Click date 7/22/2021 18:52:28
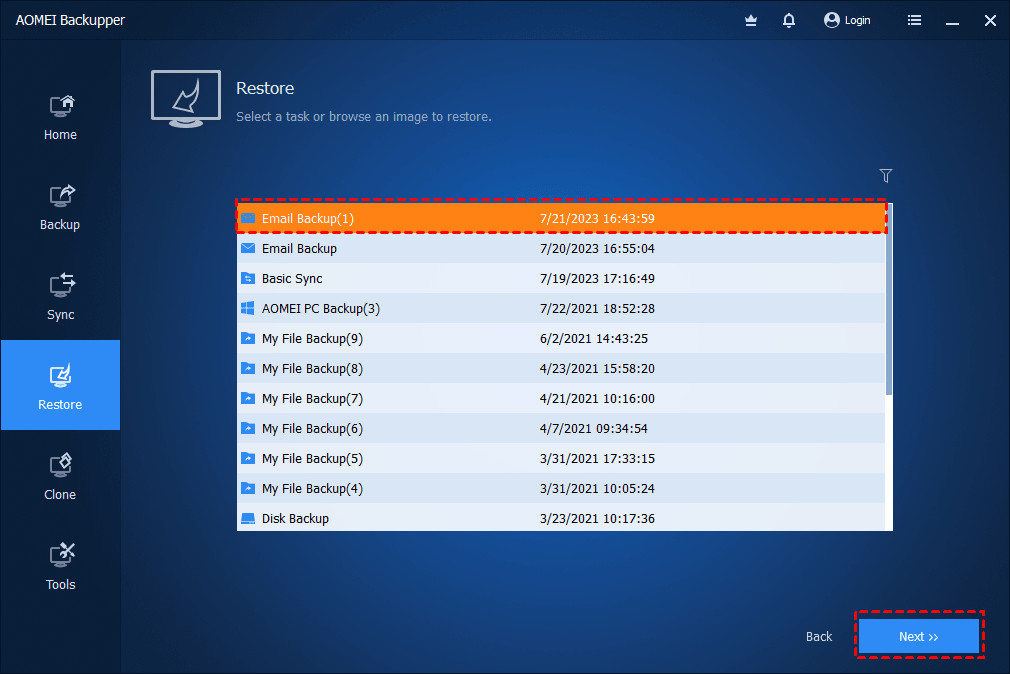This screenshot has height=674, width=1010. [x=597, y=308]
